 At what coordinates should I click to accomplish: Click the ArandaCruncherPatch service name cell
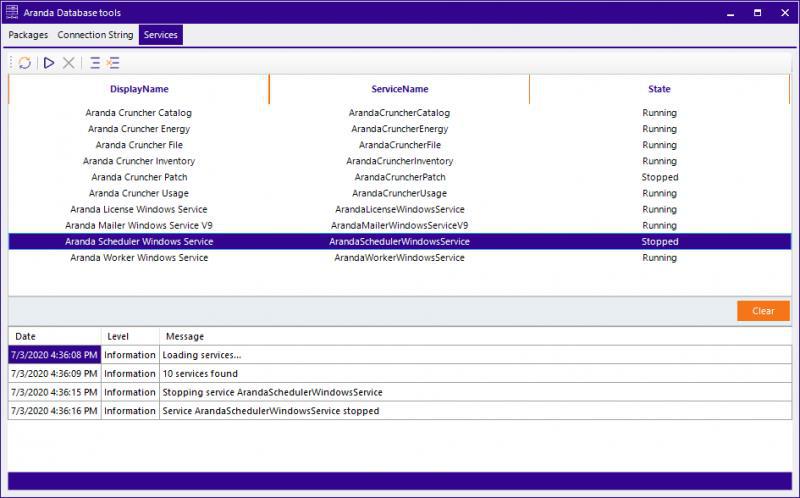point(399,177)
